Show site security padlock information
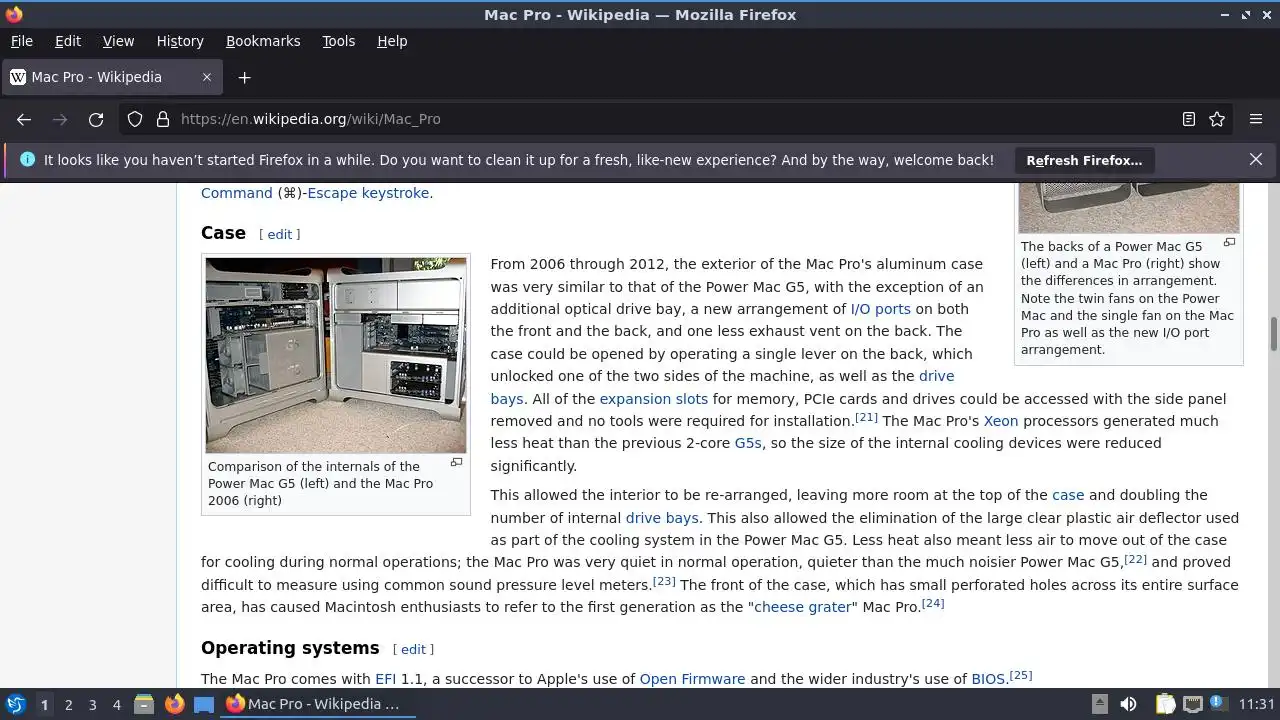1280x720 pixels. (x=163, y=119)
